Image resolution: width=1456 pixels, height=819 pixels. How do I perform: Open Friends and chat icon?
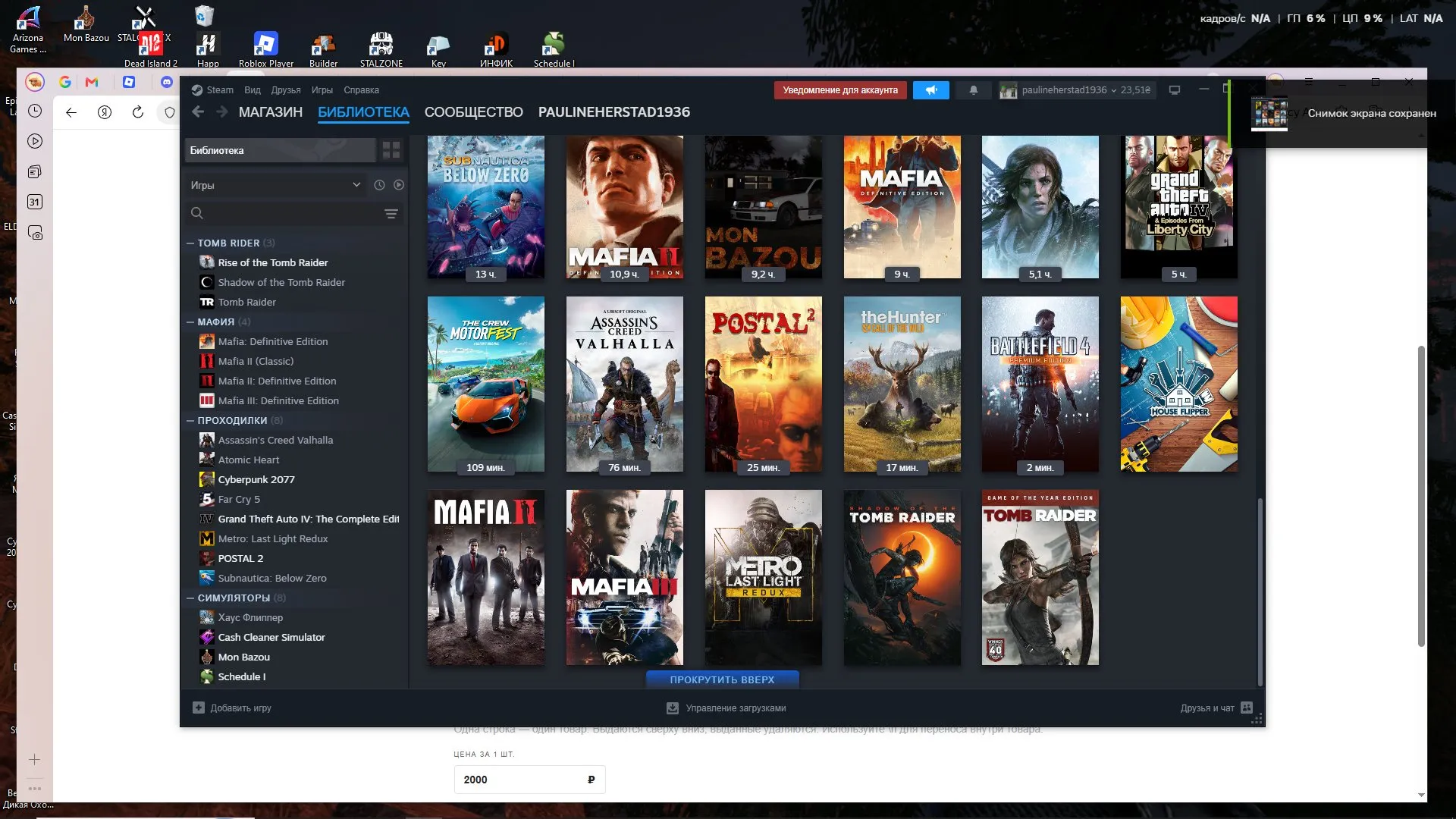click(1247, 708)
